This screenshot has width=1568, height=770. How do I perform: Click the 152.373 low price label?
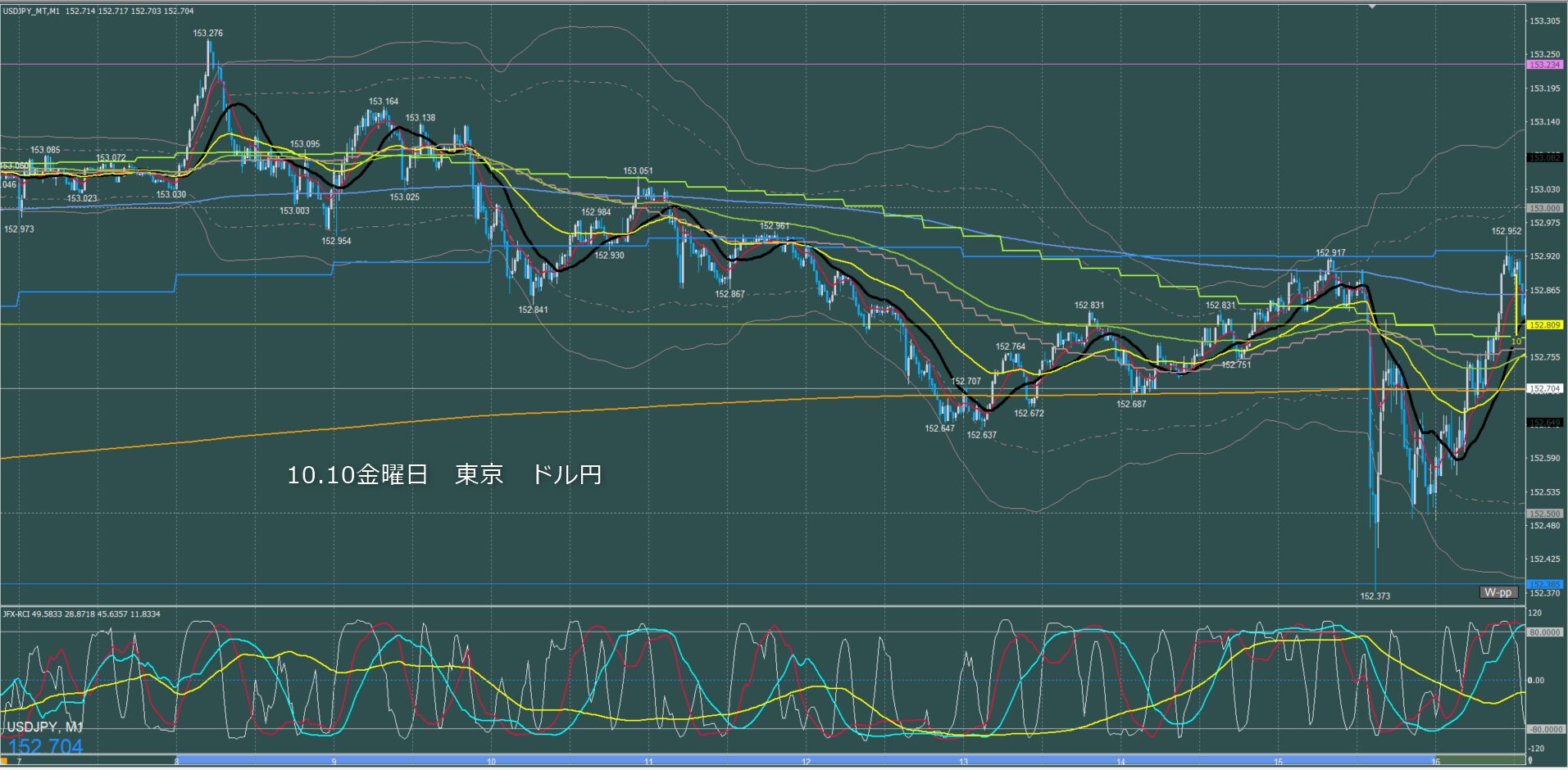point(1375,596)
